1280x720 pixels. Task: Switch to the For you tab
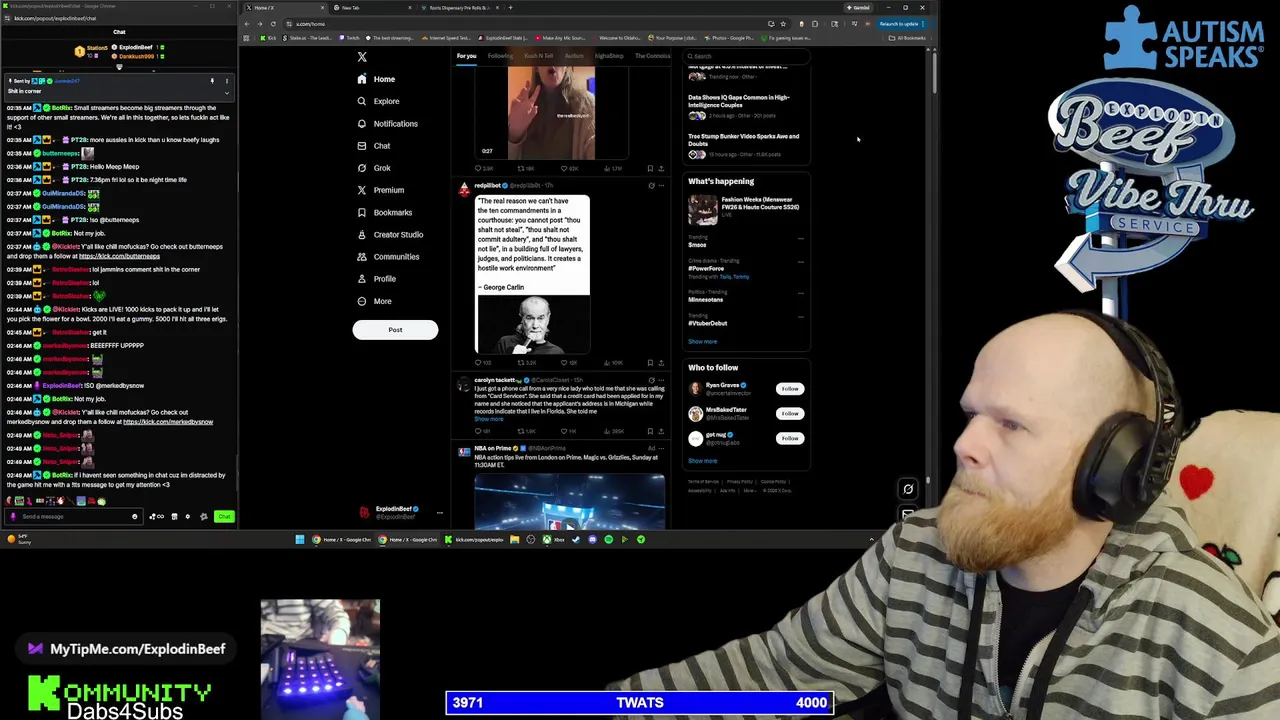point(466,56)
